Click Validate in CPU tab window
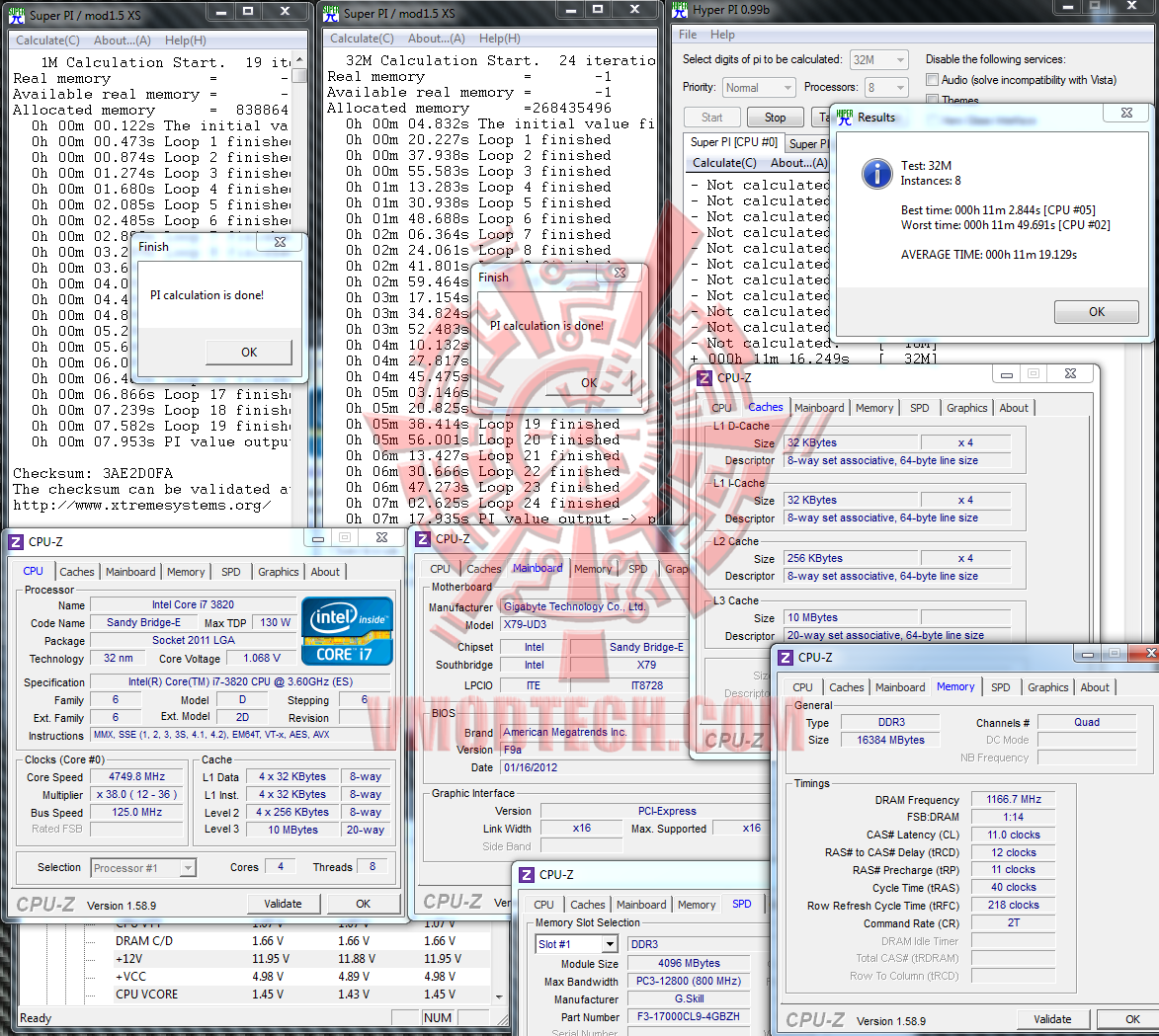Viewport: 1159px width, 1036px height. point(283,904)
